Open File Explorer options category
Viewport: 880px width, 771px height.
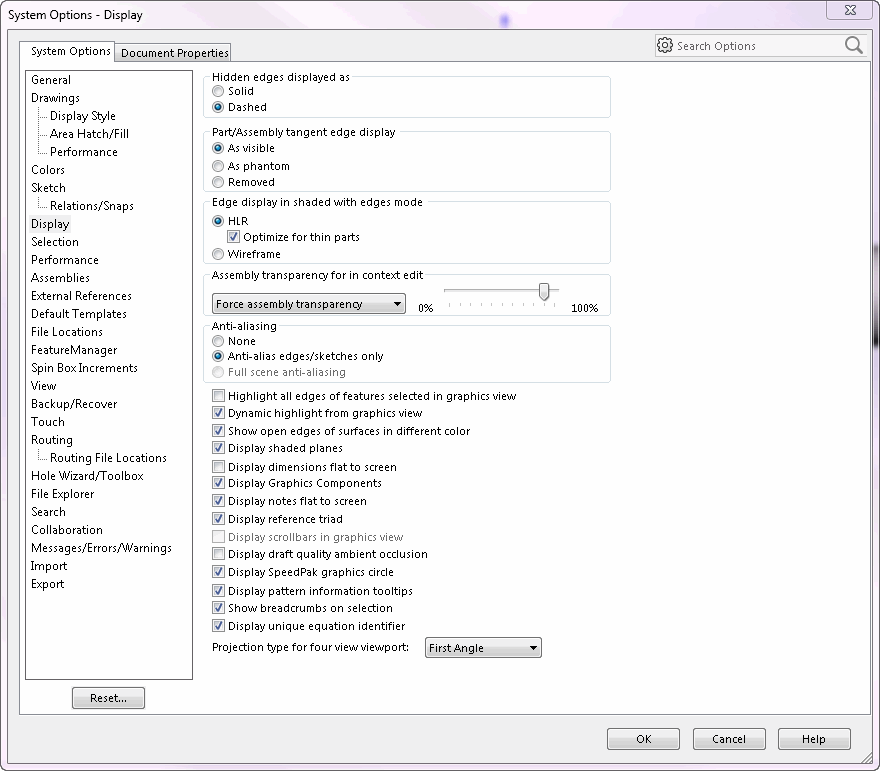(x=62, y=494)
